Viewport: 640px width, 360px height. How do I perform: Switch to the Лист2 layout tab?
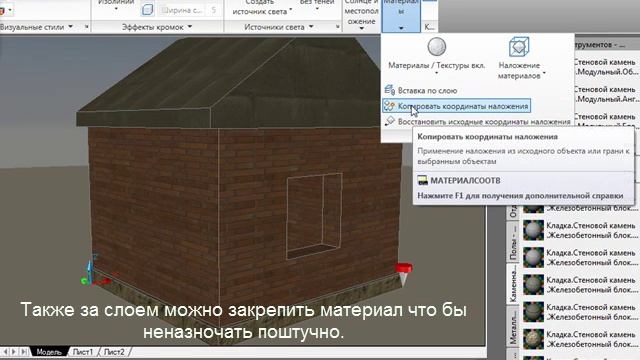point(114,352)
